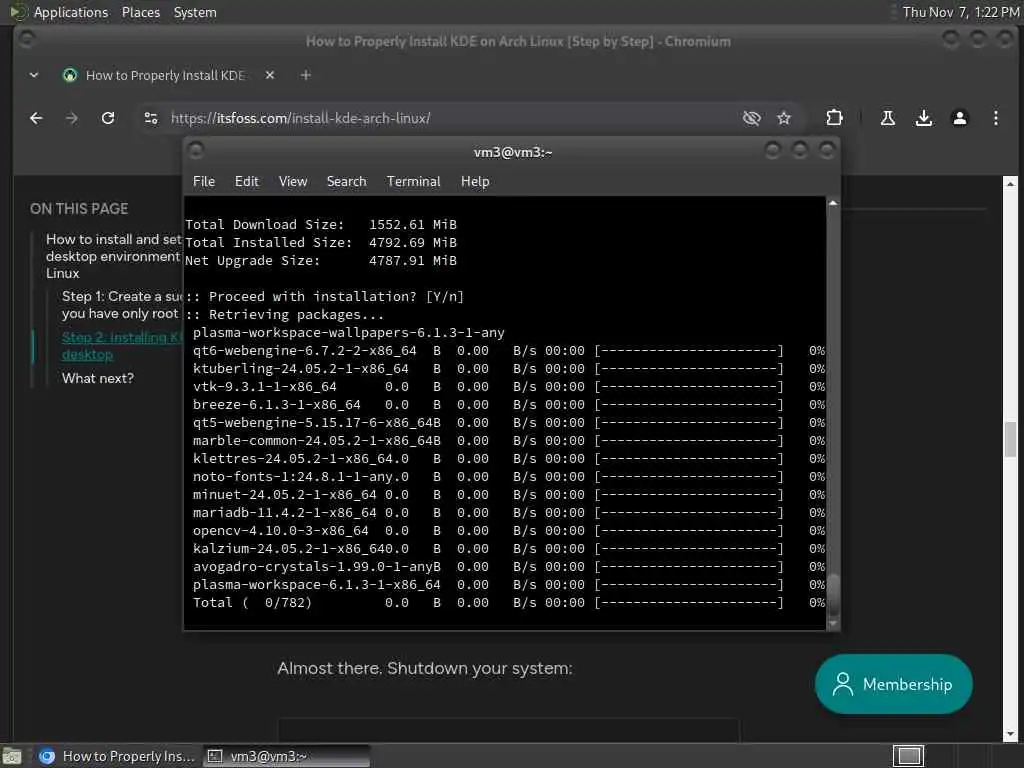Open Step 1 Create a sudo user link
Screen dimensions: 1024x768
[x=122, y=305]
